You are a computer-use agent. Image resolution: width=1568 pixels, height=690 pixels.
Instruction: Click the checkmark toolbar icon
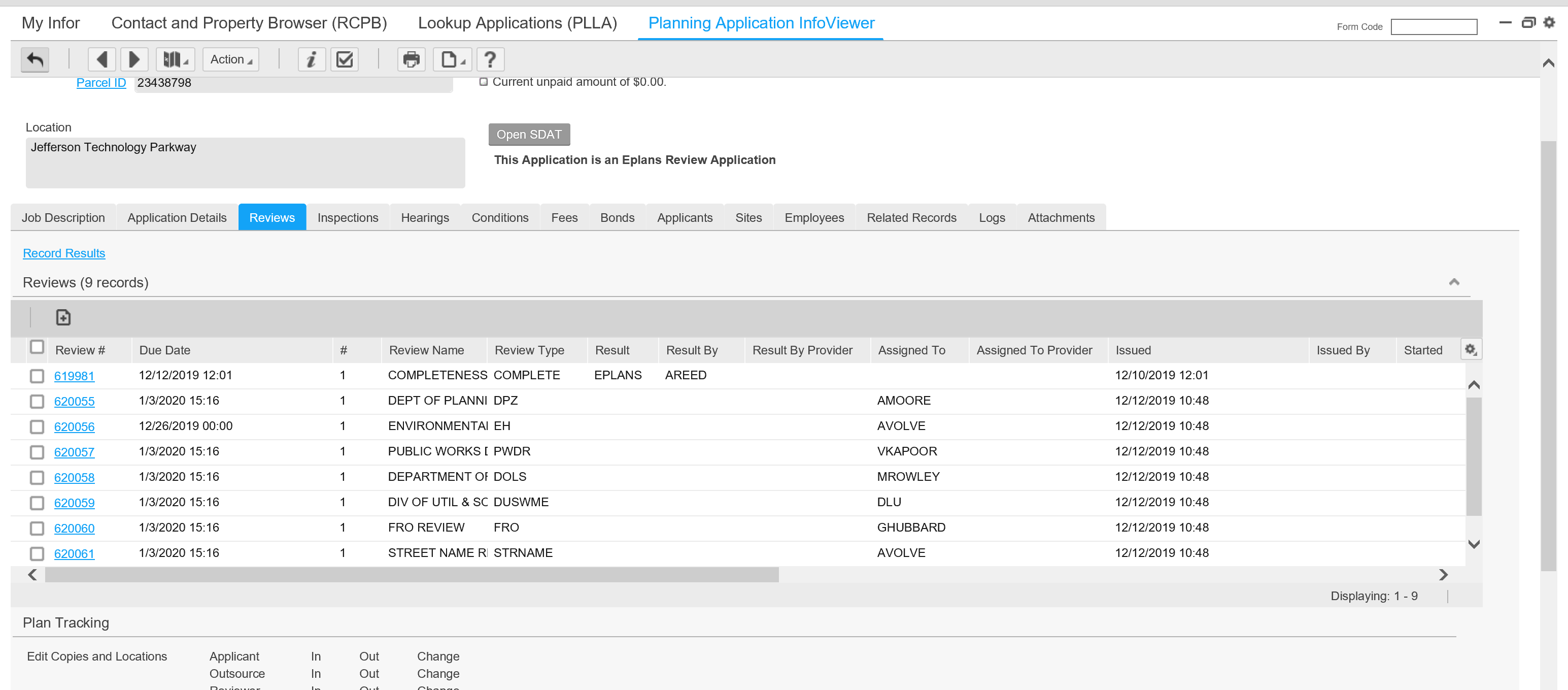[345, 60]
